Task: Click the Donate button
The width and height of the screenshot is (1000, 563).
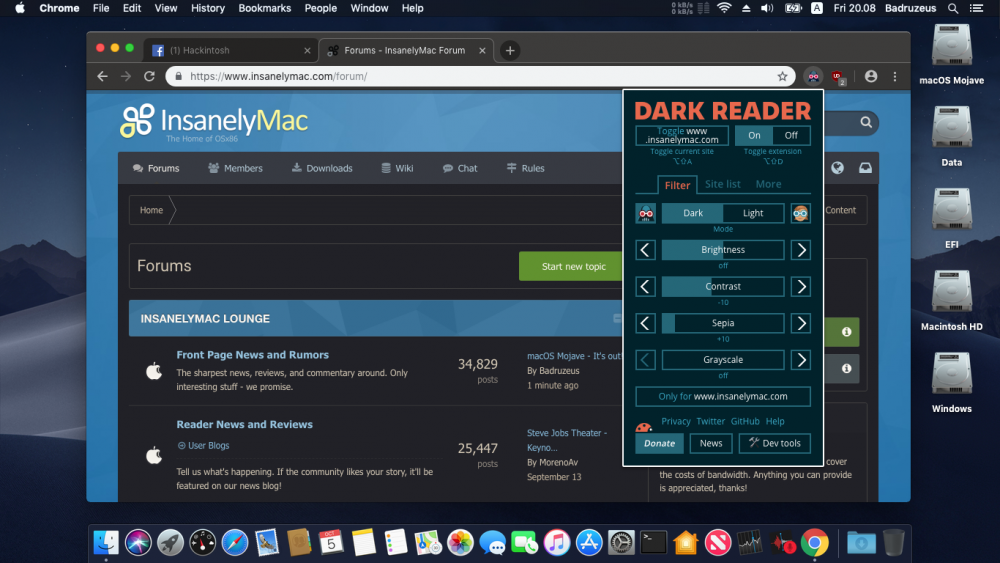Action: point(659,443)
